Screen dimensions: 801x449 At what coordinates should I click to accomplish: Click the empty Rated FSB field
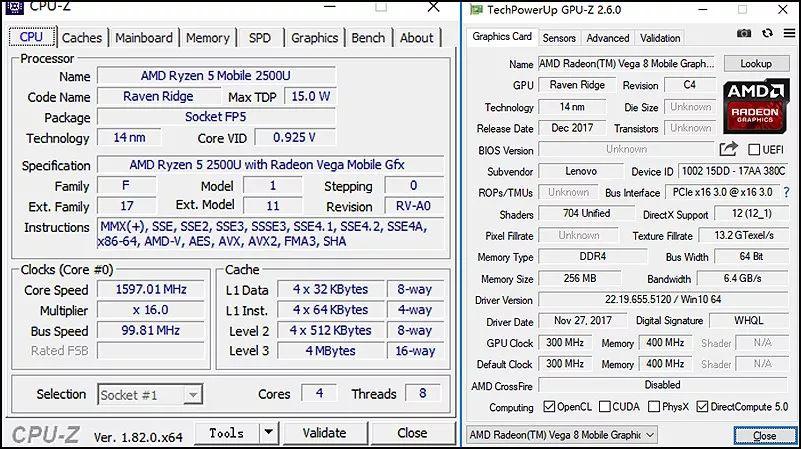click(151, 351)
